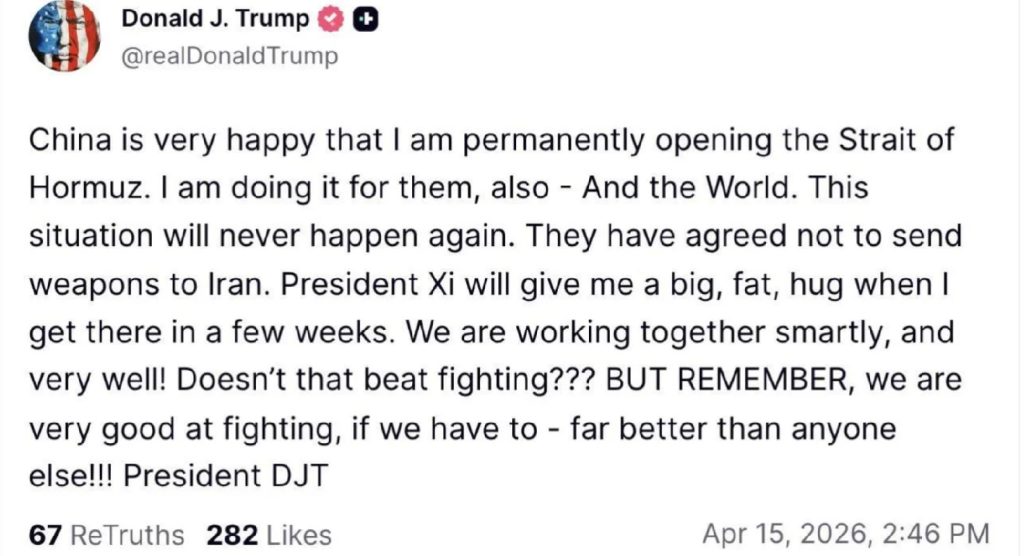Click the Donald J. Trump display name
The image size is (1024, 556).
point(215,19)
